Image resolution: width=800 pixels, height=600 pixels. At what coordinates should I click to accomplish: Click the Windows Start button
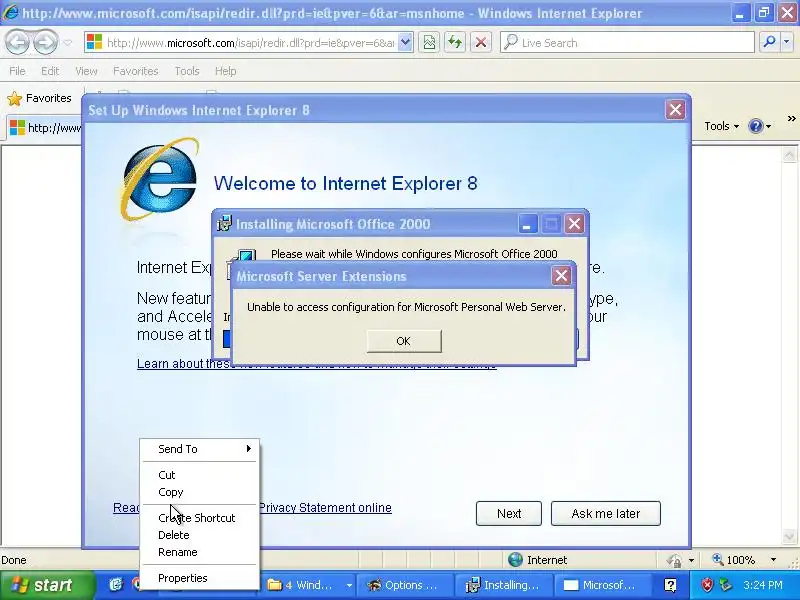(46, 585)
